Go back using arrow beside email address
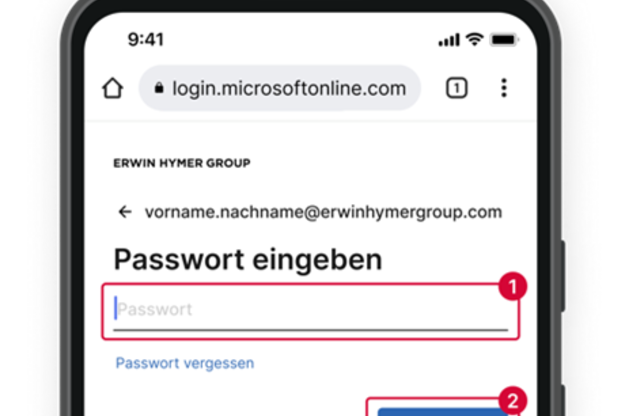Screen dimensions: 625x416 125,212
